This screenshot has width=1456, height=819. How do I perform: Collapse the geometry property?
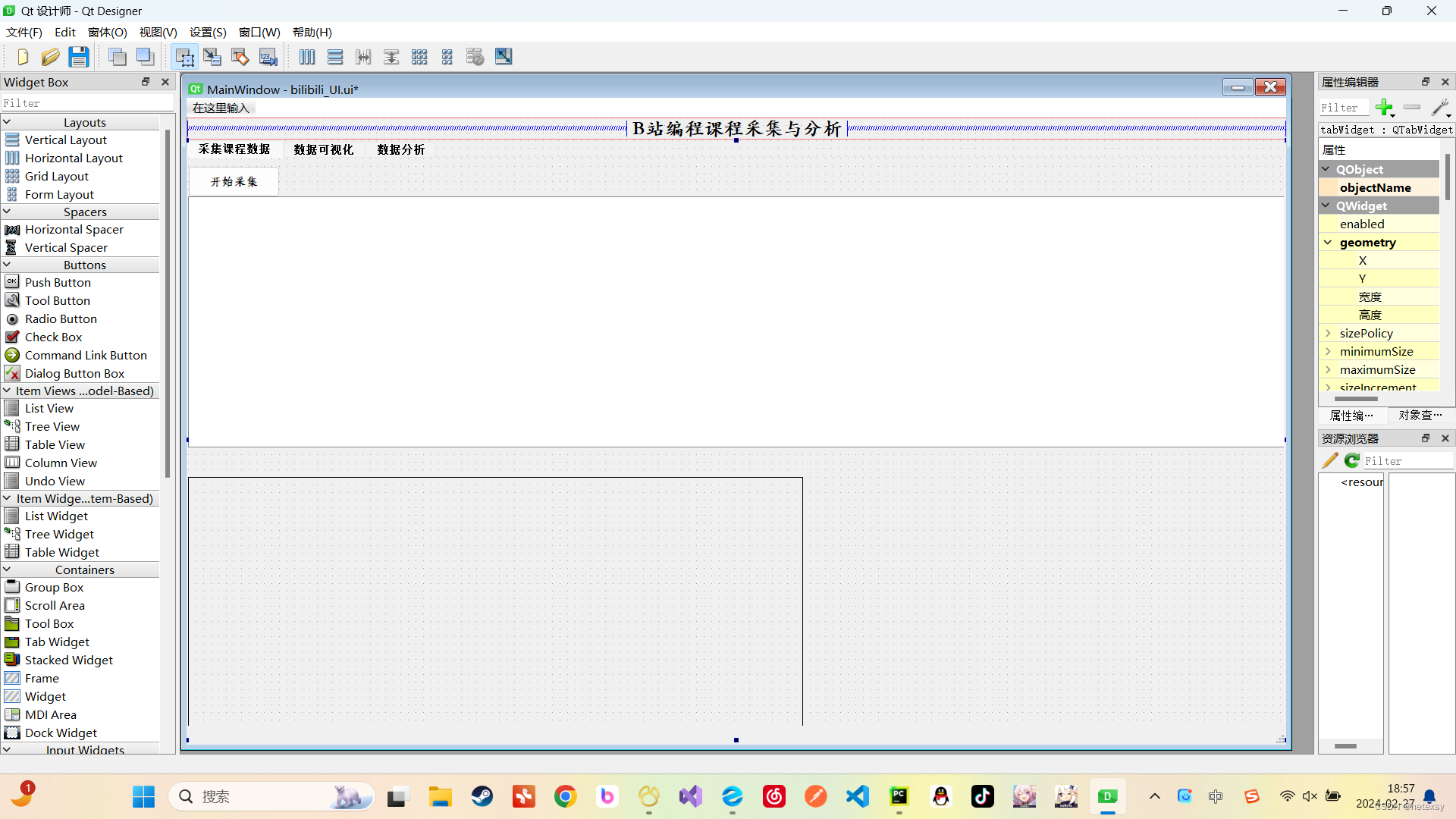tap(1328, 242)
